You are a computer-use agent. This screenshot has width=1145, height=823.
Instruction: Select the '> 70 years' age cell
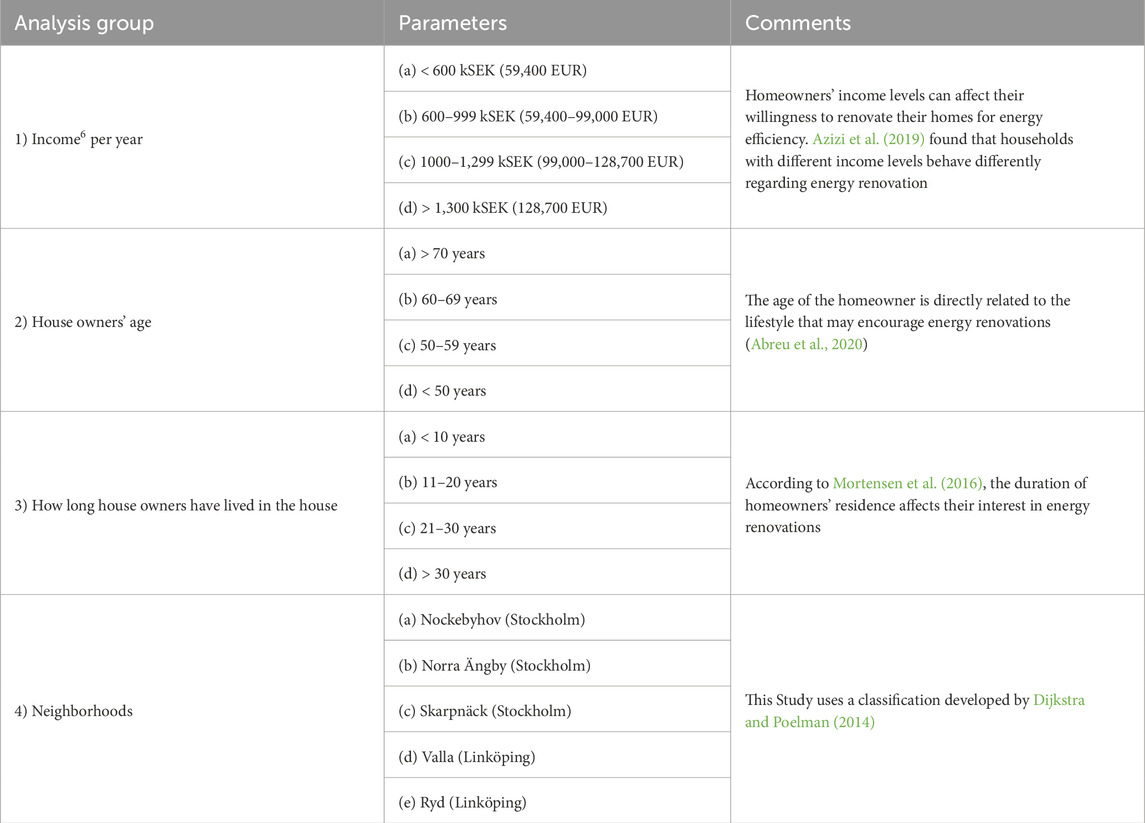click(557, 252)
